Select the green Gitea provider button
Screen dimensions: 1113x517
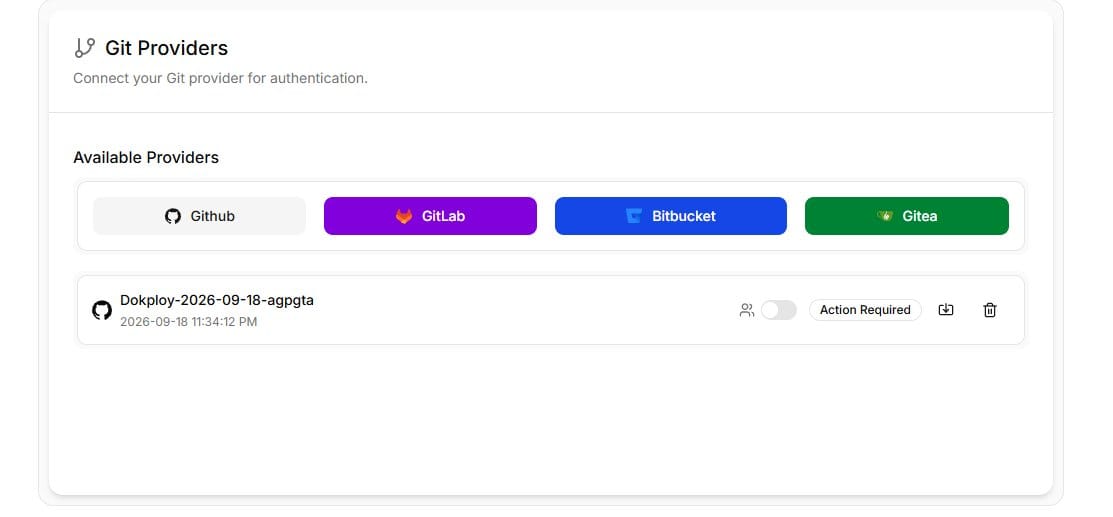pyautogui.click(x=906, y=216)
